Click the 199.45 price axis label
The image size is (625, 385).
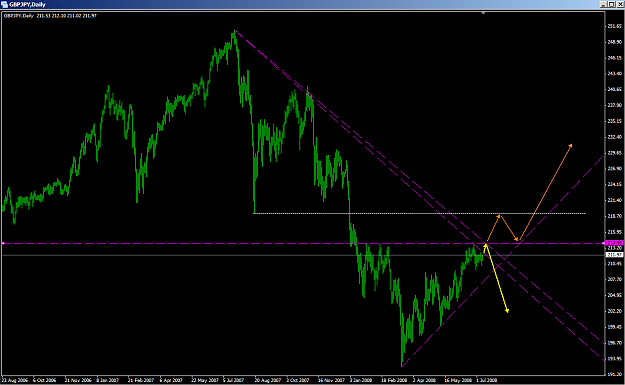614,327
